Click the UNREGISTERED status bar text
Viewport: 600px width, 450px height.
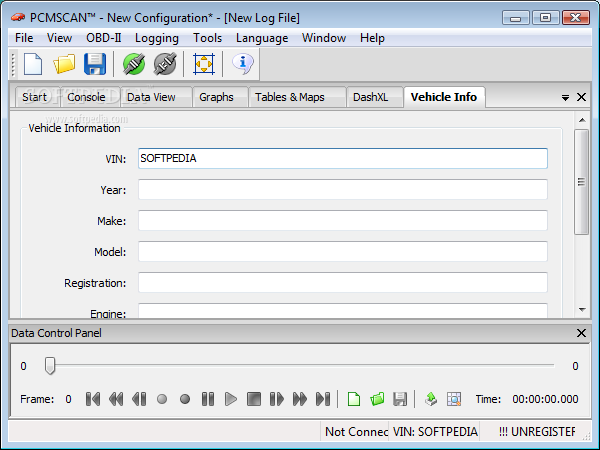[x=536, y=432]
